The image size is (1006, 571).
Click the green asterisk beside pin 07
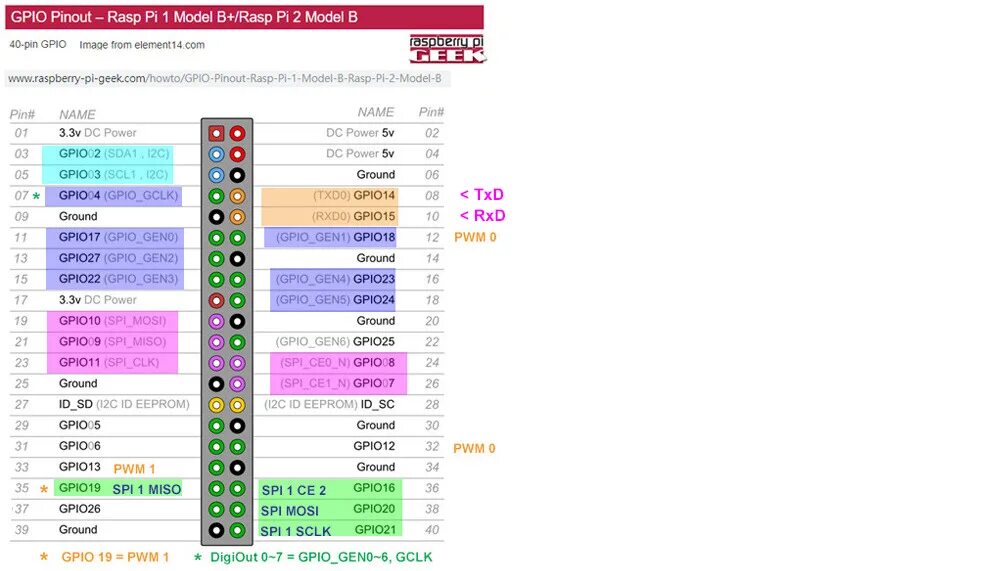tap(37, 196)
